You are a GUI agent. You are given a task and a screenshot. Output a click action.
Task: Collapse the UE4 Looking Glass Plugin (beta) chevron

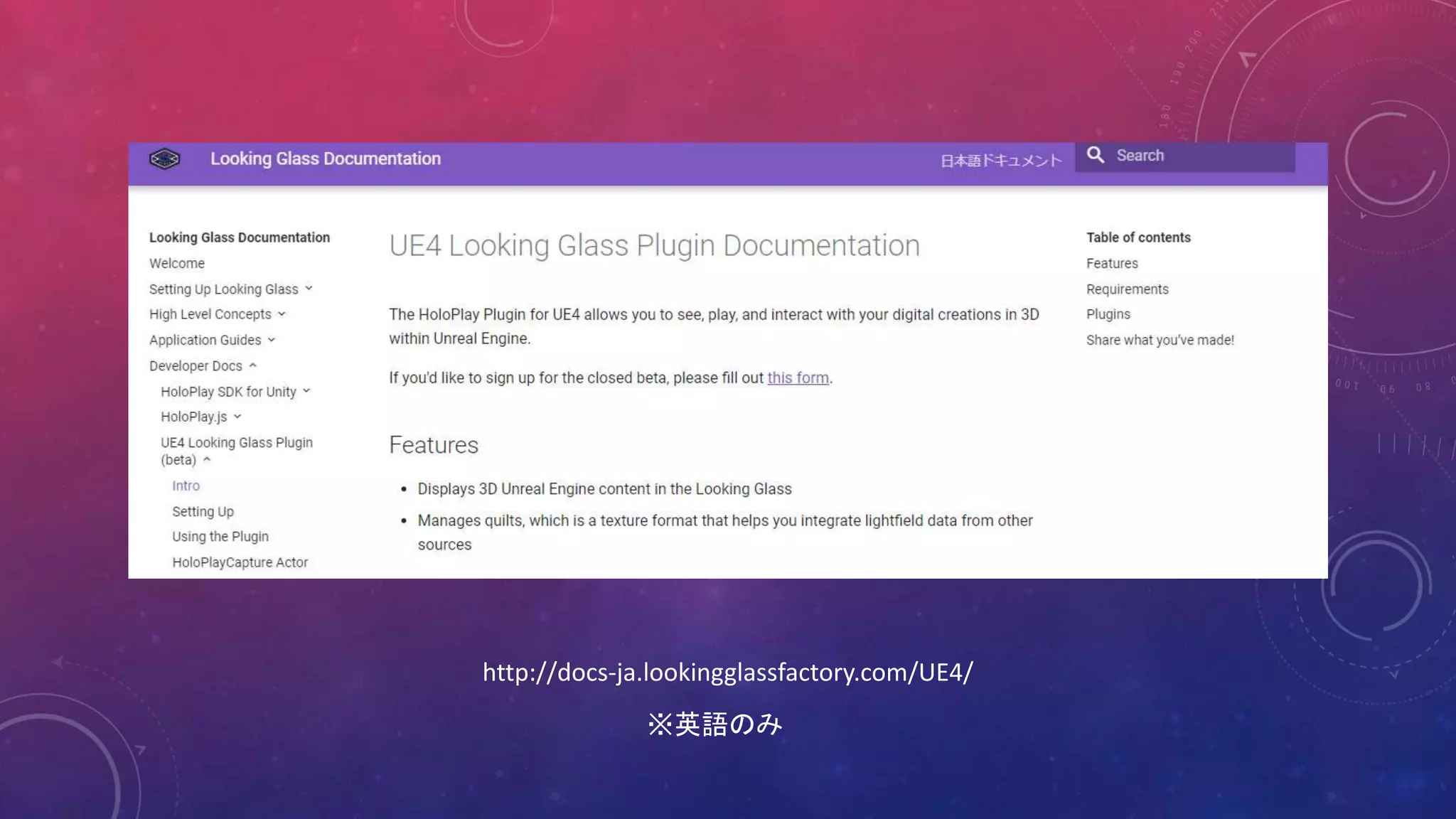click(x=207, y=459)
